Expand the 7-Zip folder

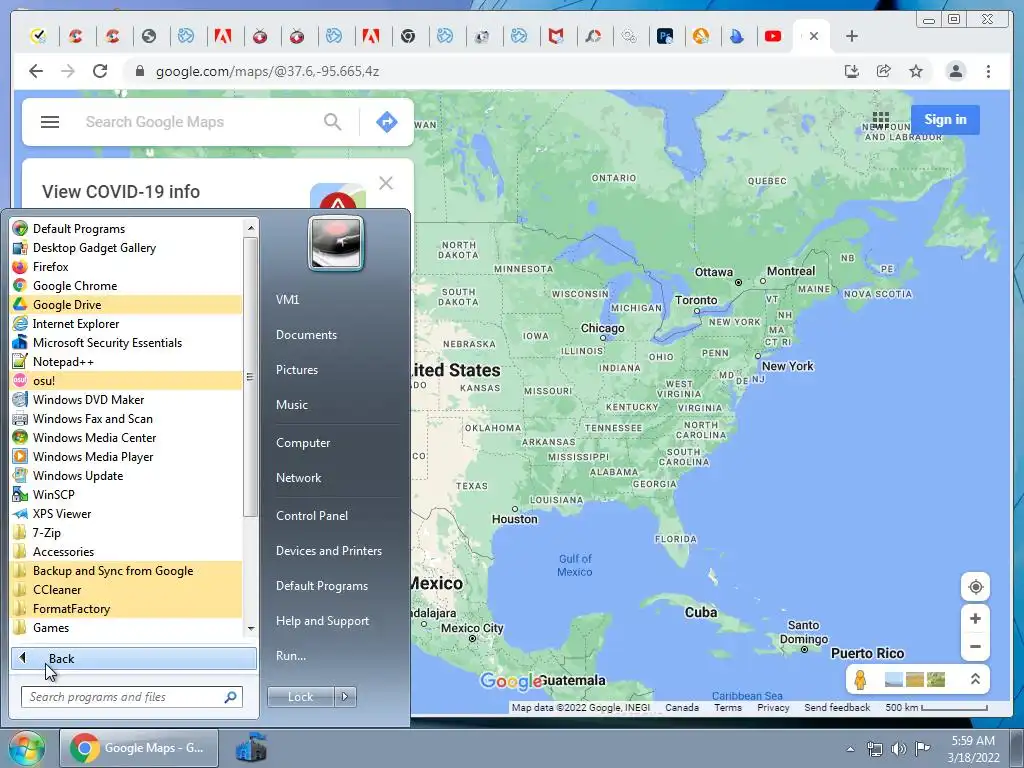pyautogui.click(x=46, y=532)
